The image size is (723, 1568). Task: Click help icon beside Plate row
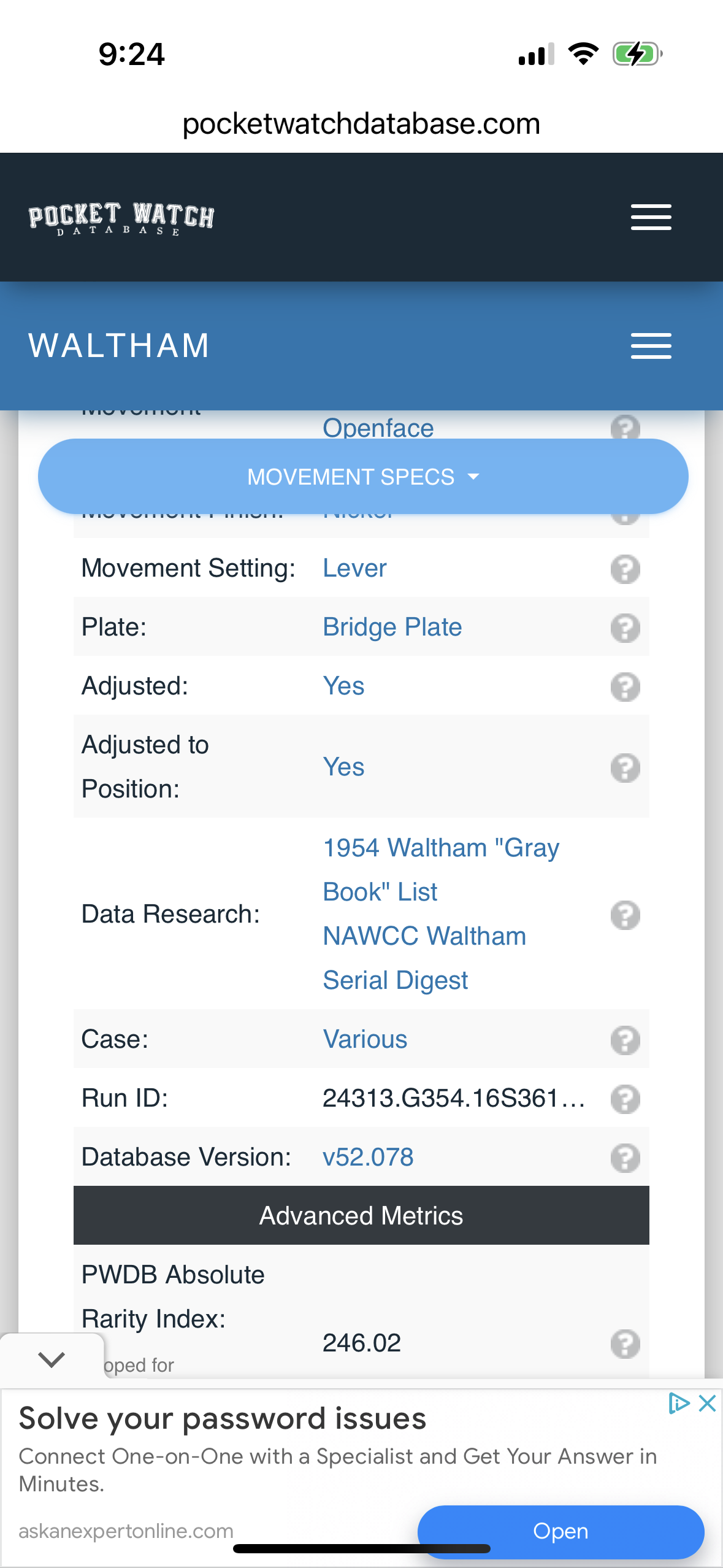[x=625, y=628]
